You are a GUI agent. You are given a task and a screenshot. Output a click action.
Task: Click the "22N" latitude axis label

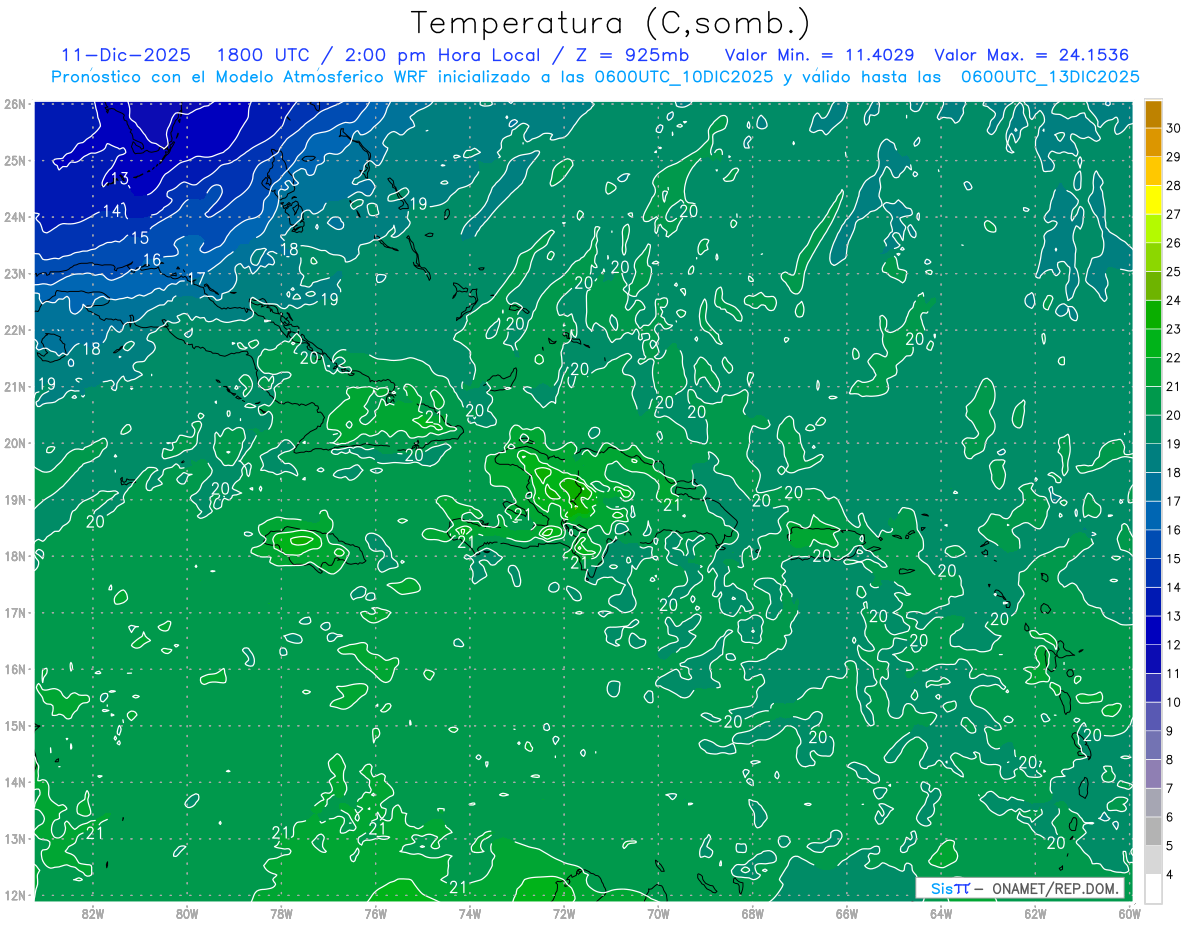14,330
